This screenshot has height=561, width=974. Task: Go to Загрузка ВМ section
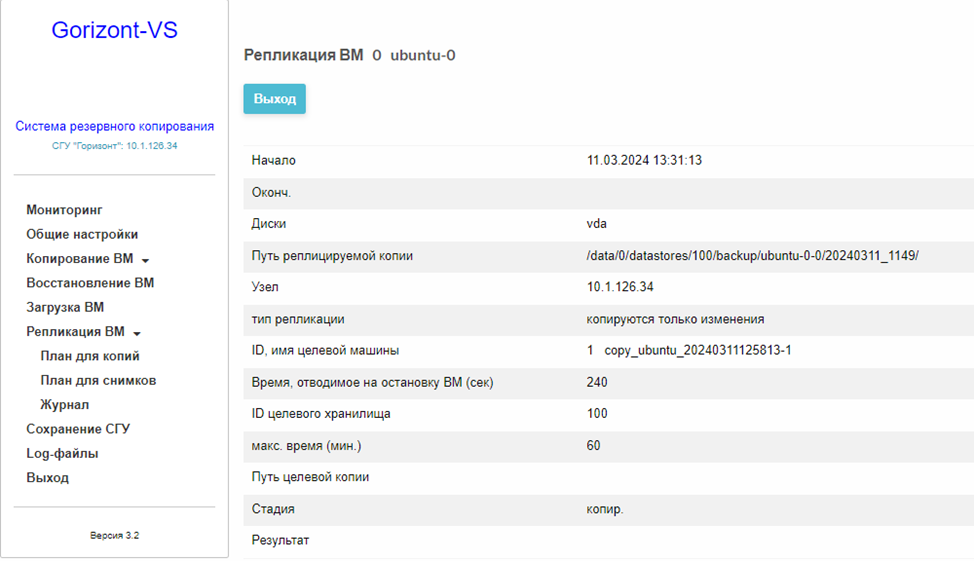pyautogui.click(x=65, y=307)
